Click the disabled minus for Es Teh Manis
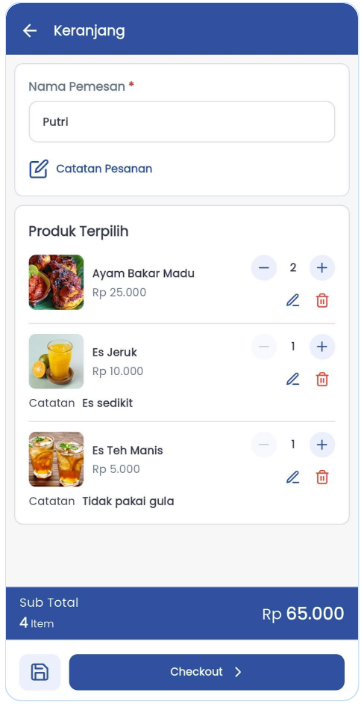This screenshot has width=362, height=706. pyautogui.click(x=264, y=445)
